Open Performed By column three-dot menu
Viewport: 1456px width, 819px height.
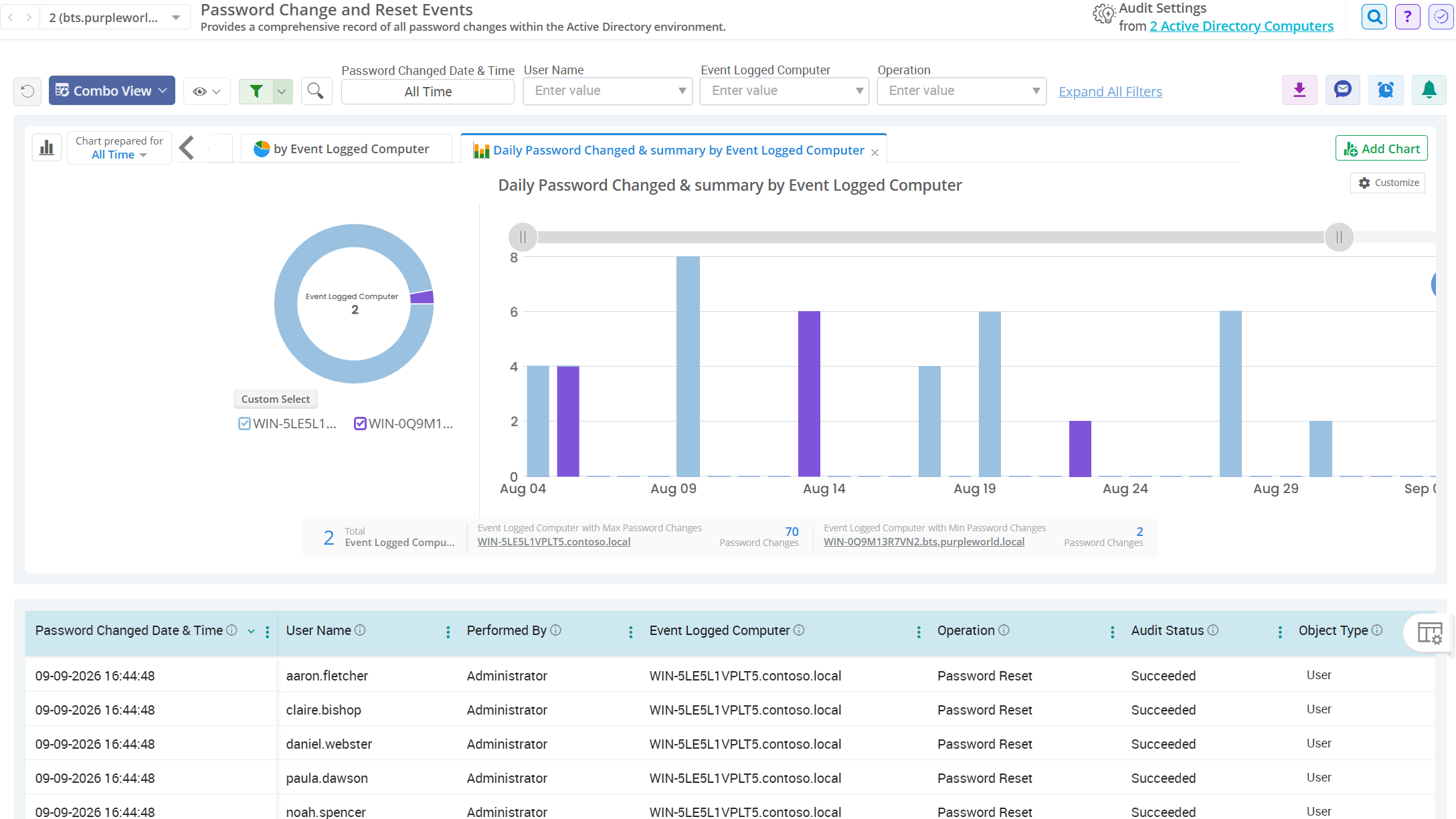pyautogui.click(x=630, y=632)
